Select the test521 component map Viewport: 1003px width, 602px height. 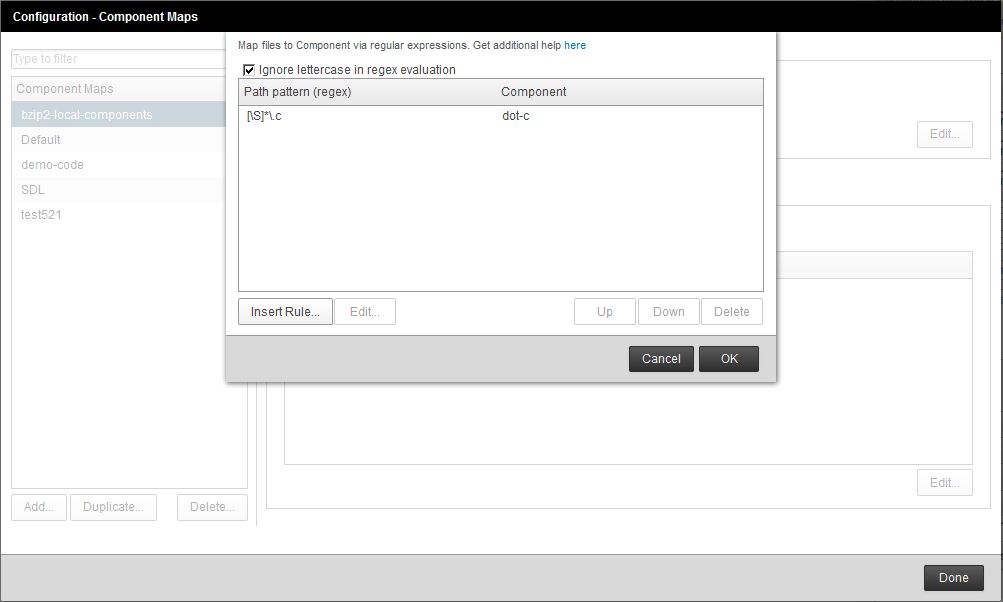click(x=118, y=214)
